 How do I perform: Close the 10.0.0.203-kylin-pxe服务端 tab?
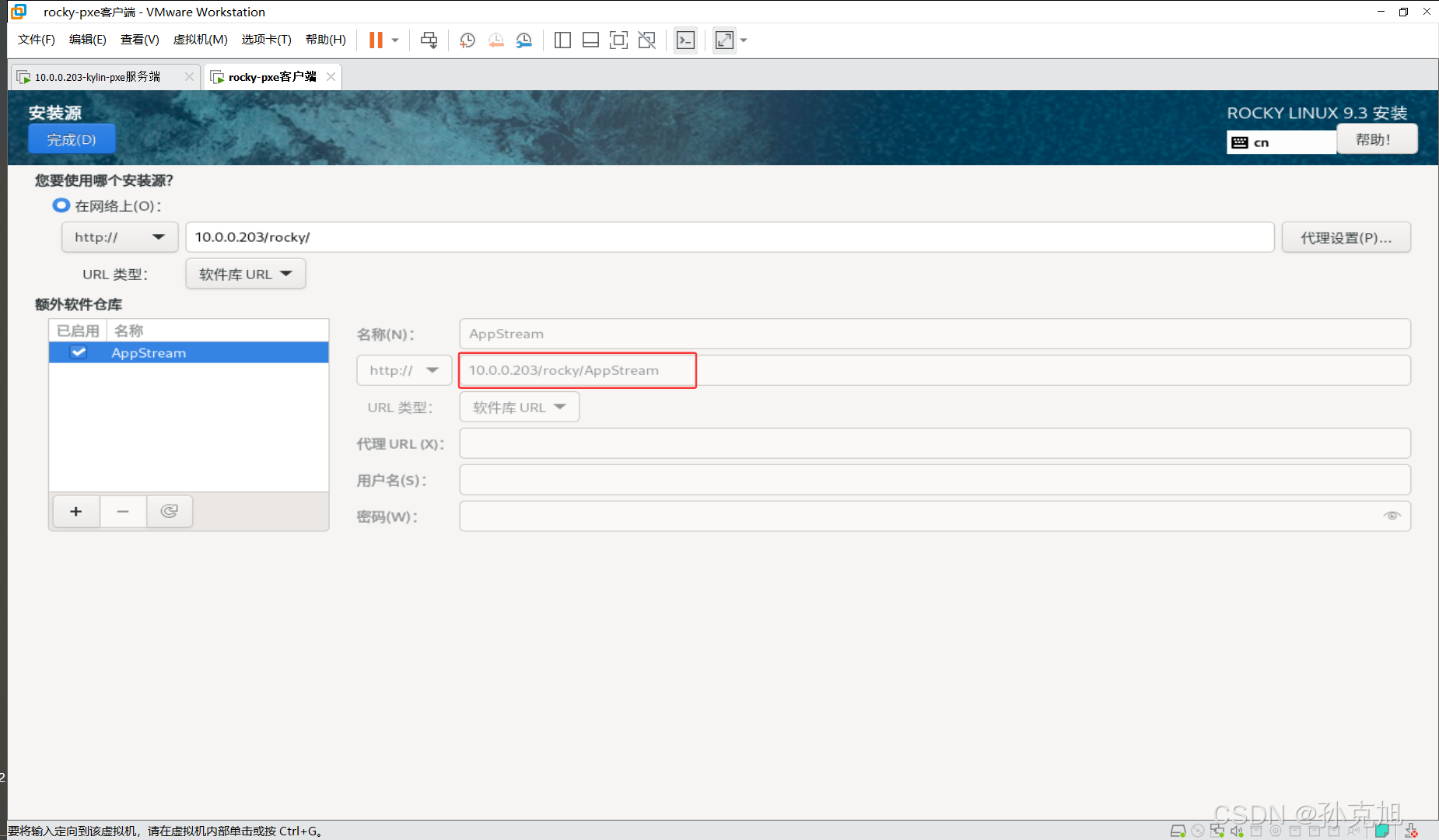coord(189,76)
